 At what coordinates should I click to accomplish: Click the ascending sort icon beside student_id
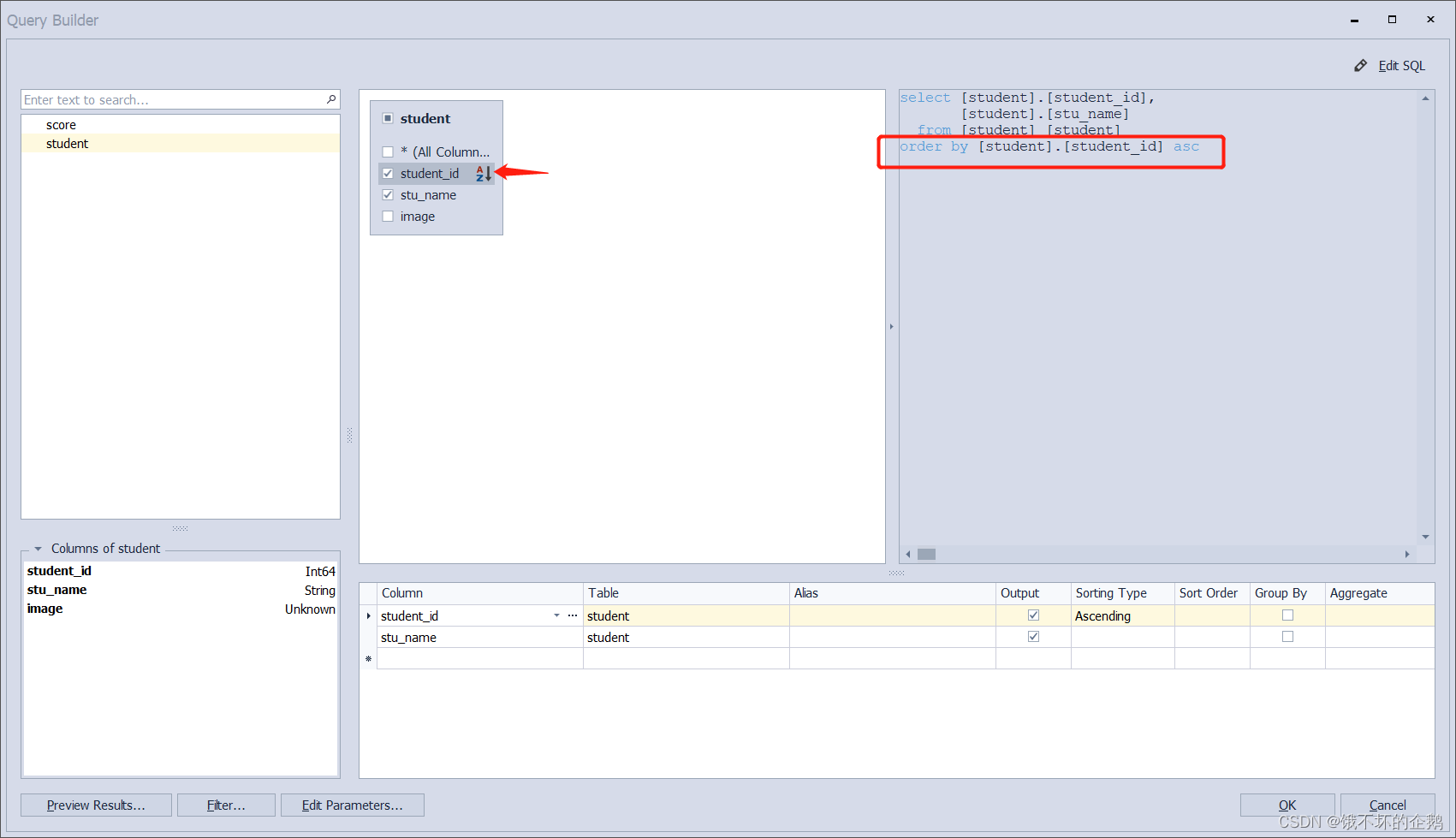pos(484,174)
